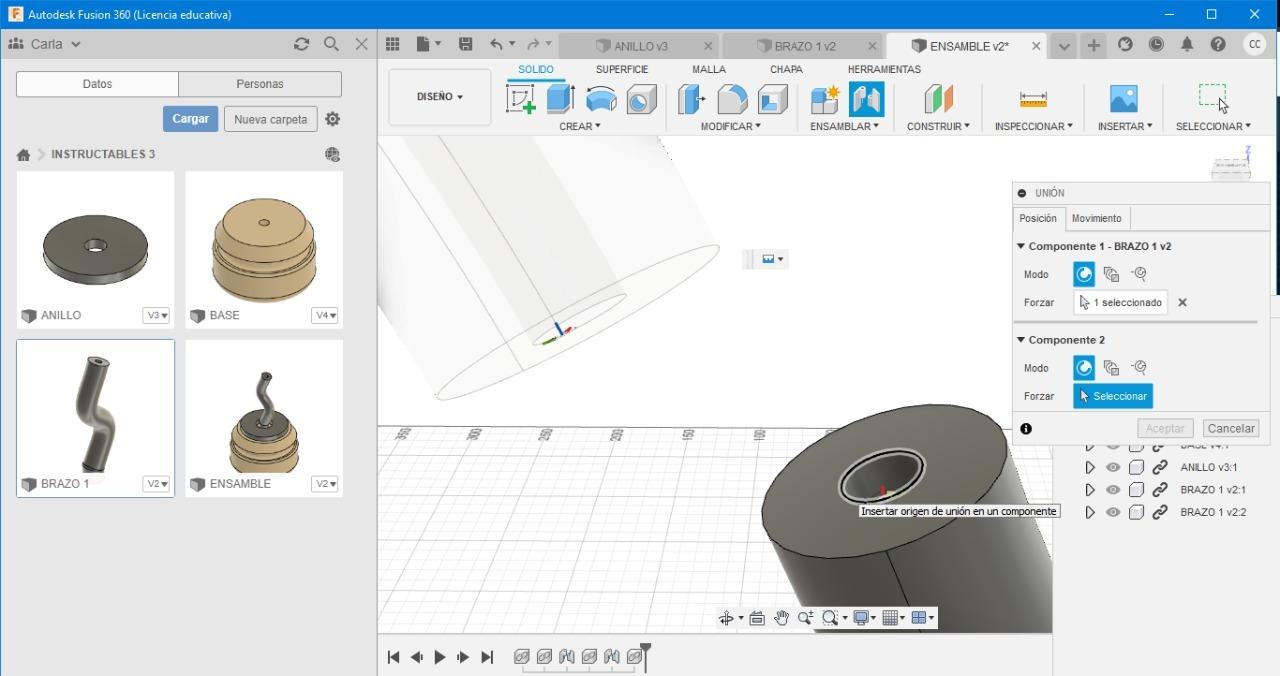Image resolution: width=1280 pixels, height=676 pixels.
Task: Open notifications bell
Action: click(1187, 44)
